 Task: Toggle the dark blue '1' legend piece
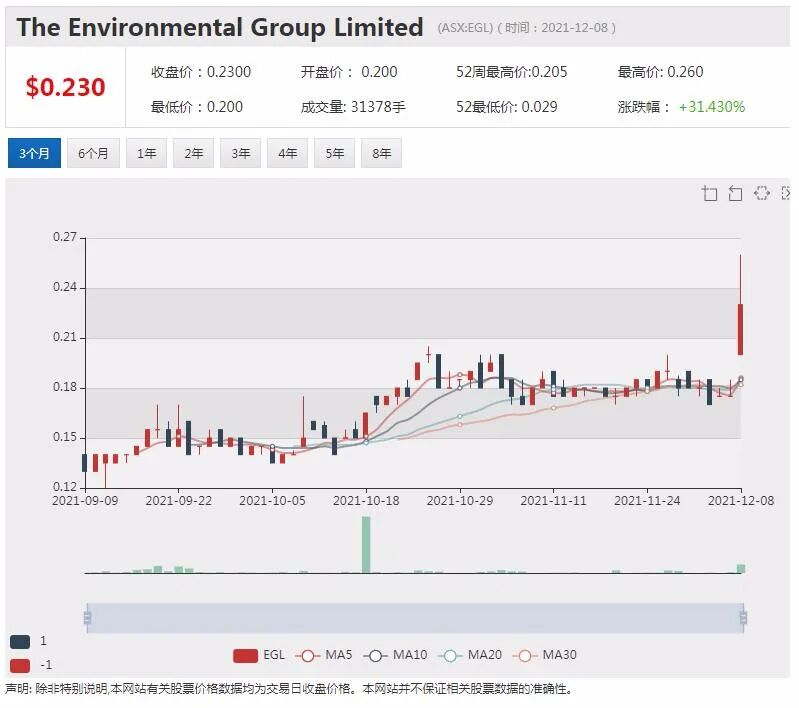[20, 641]
